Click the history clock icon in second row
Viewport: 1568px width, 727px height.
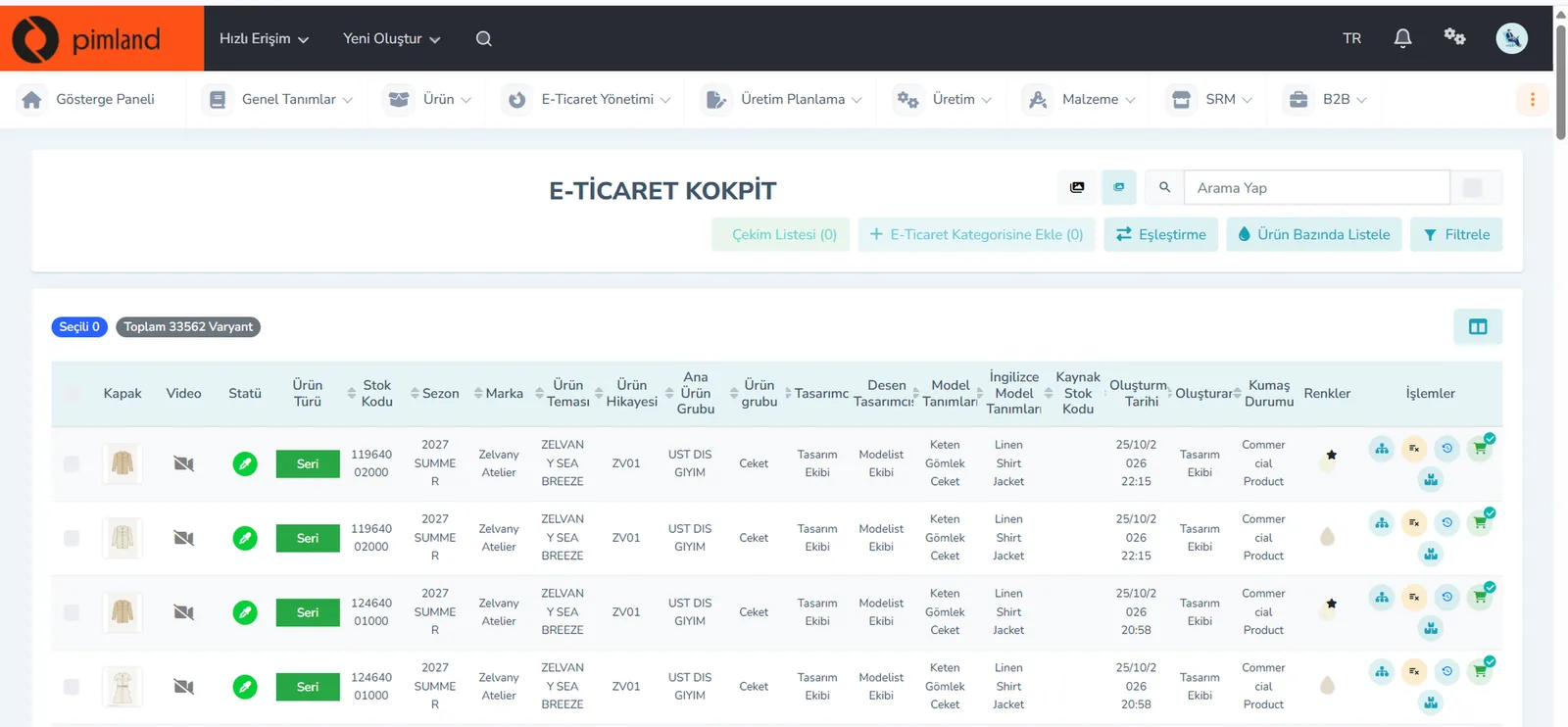1446,523
